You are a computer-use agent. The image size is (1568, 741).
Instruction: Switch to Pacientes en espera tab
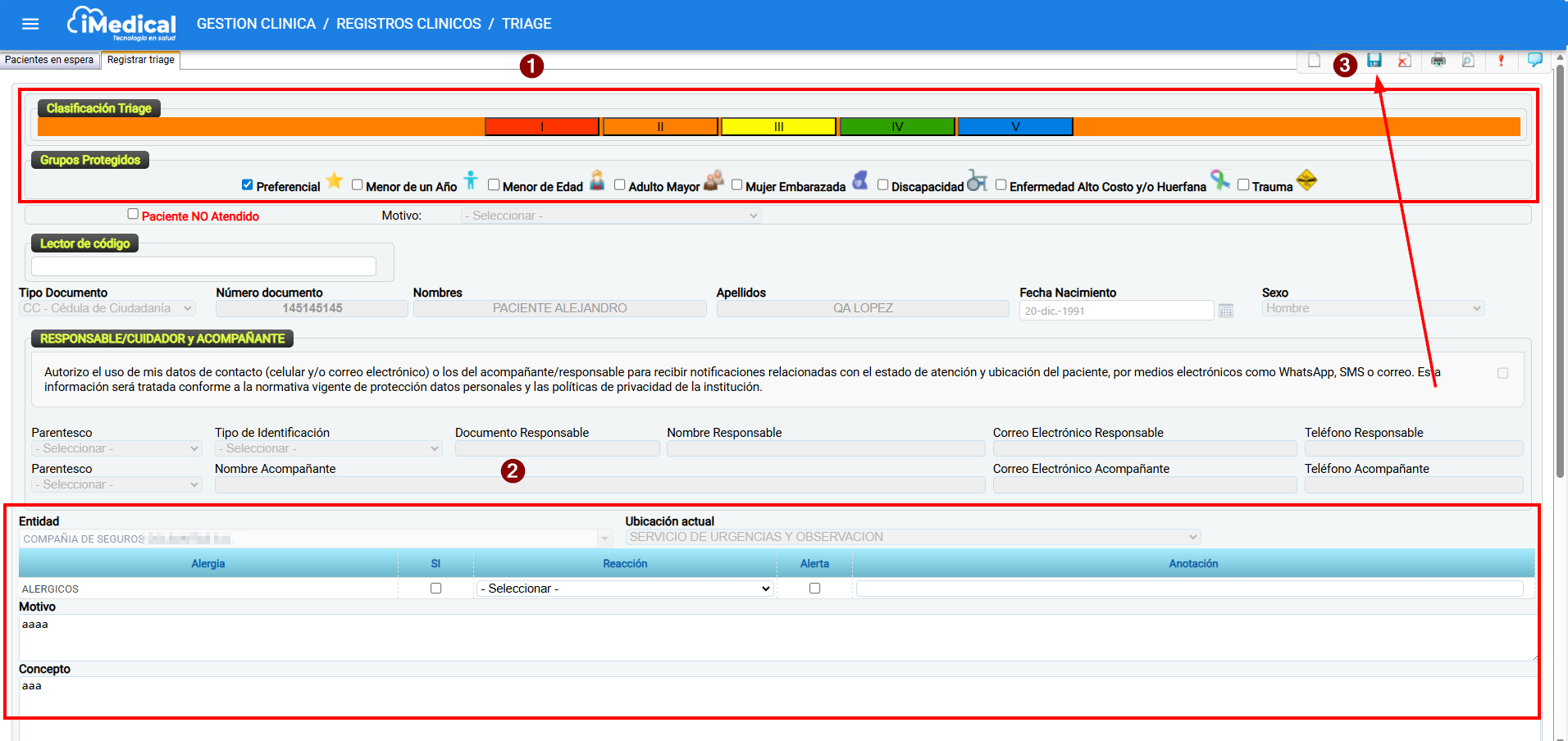point(49,60)
